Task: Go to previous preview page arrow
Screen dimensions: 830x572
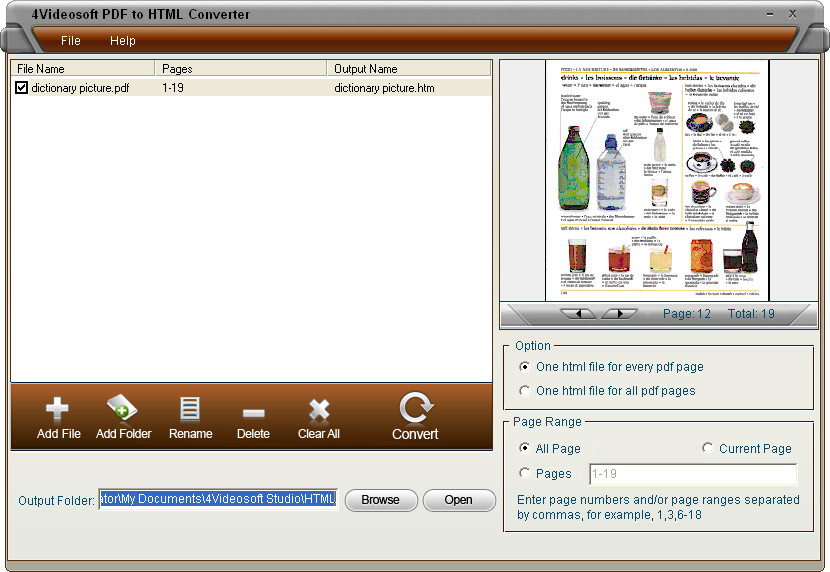Action: (x=580, y=314)
